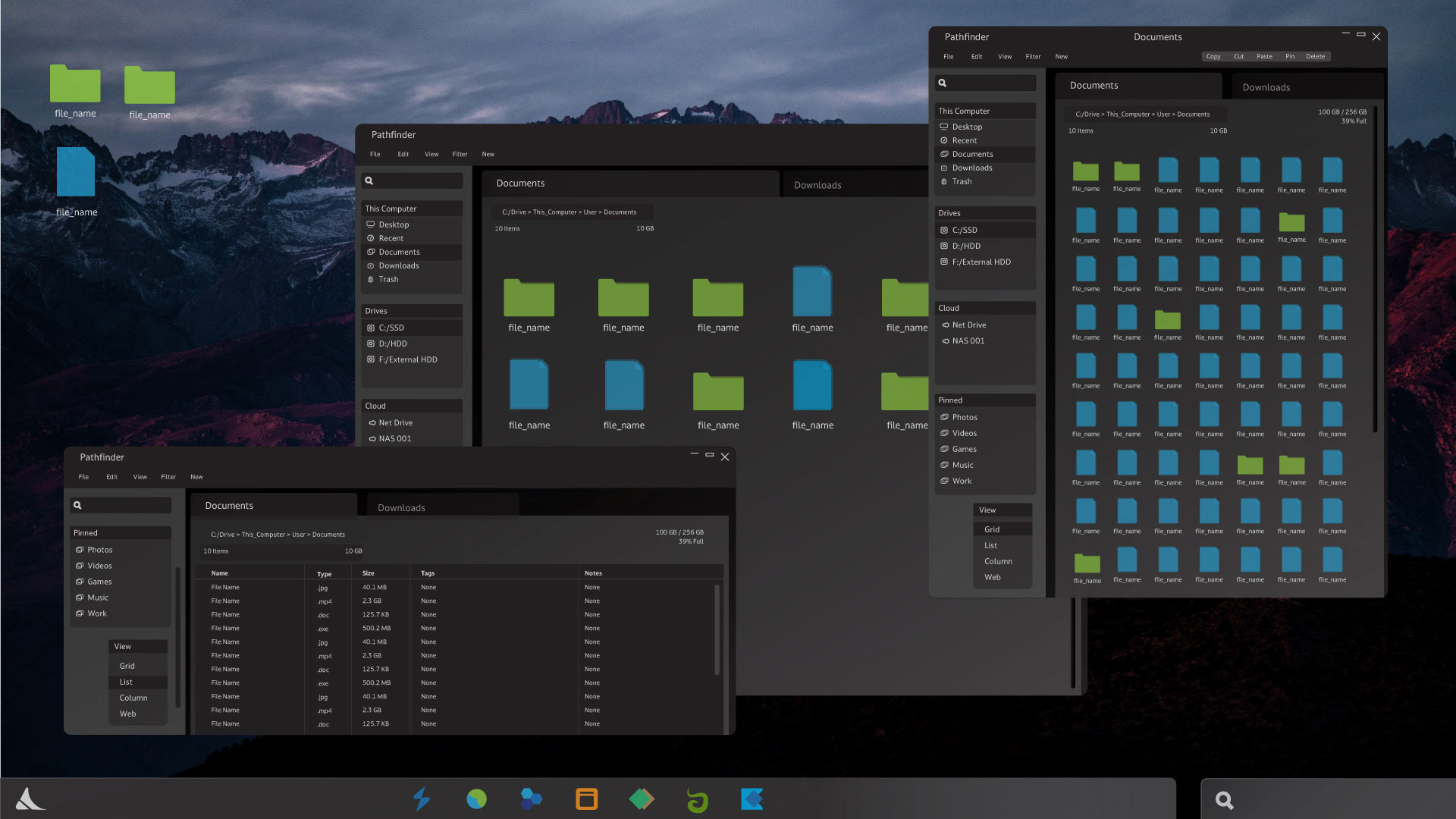This screenshot has width=1456, height=819.
Task: Click the green spiral icon in the dock
Action: coord(697,799)
